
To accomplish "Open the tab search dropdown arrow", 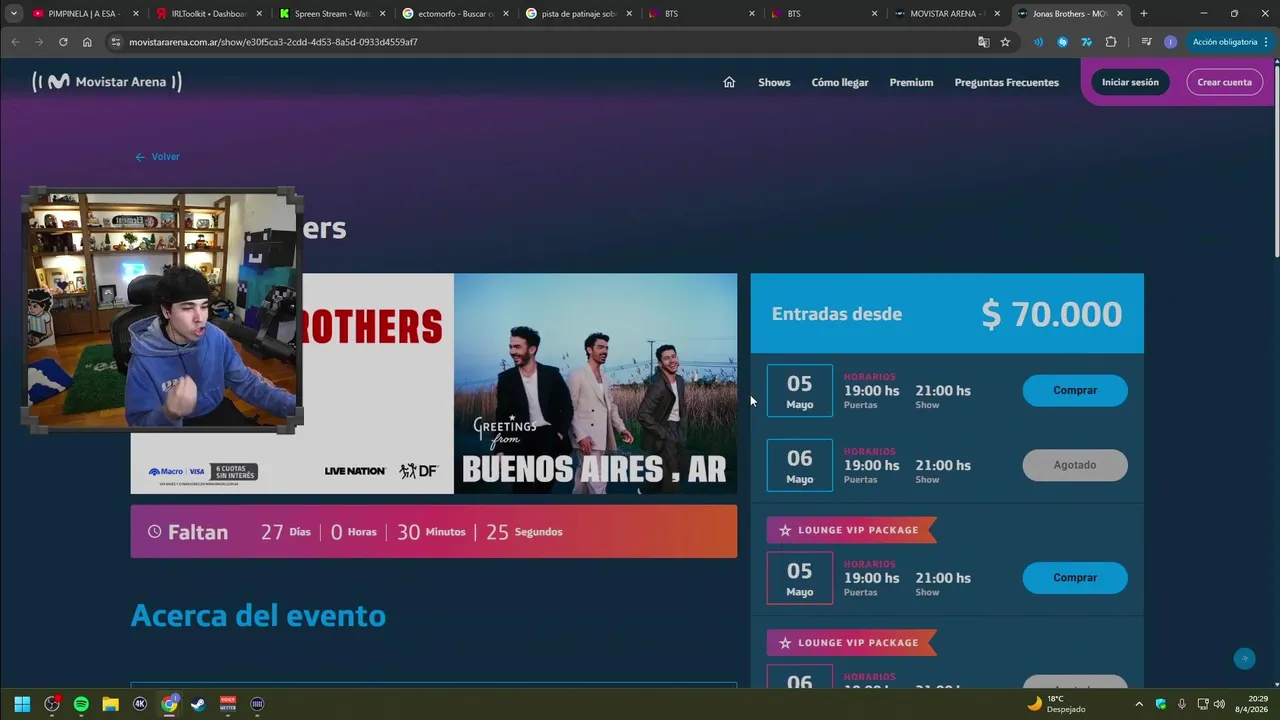I will tap(14, 14).
